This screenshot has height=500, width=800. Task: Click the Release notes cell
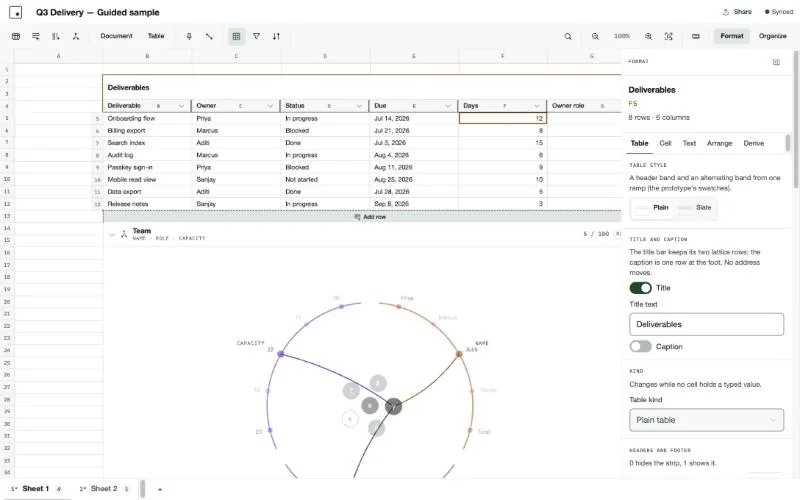[147, 204]
